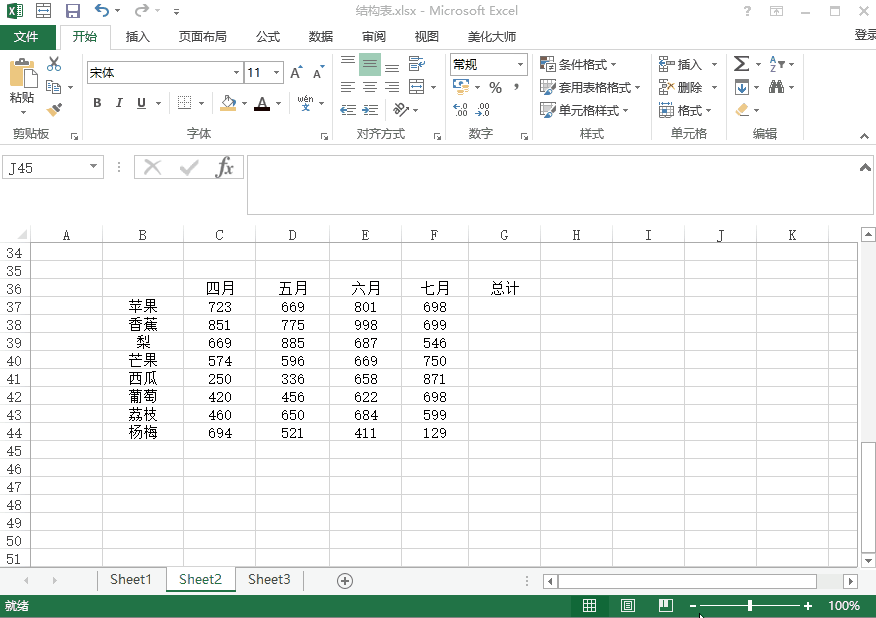Apply the font color A swatch
Viewport: 876px width, 618px height.
(x=262, y=103)
